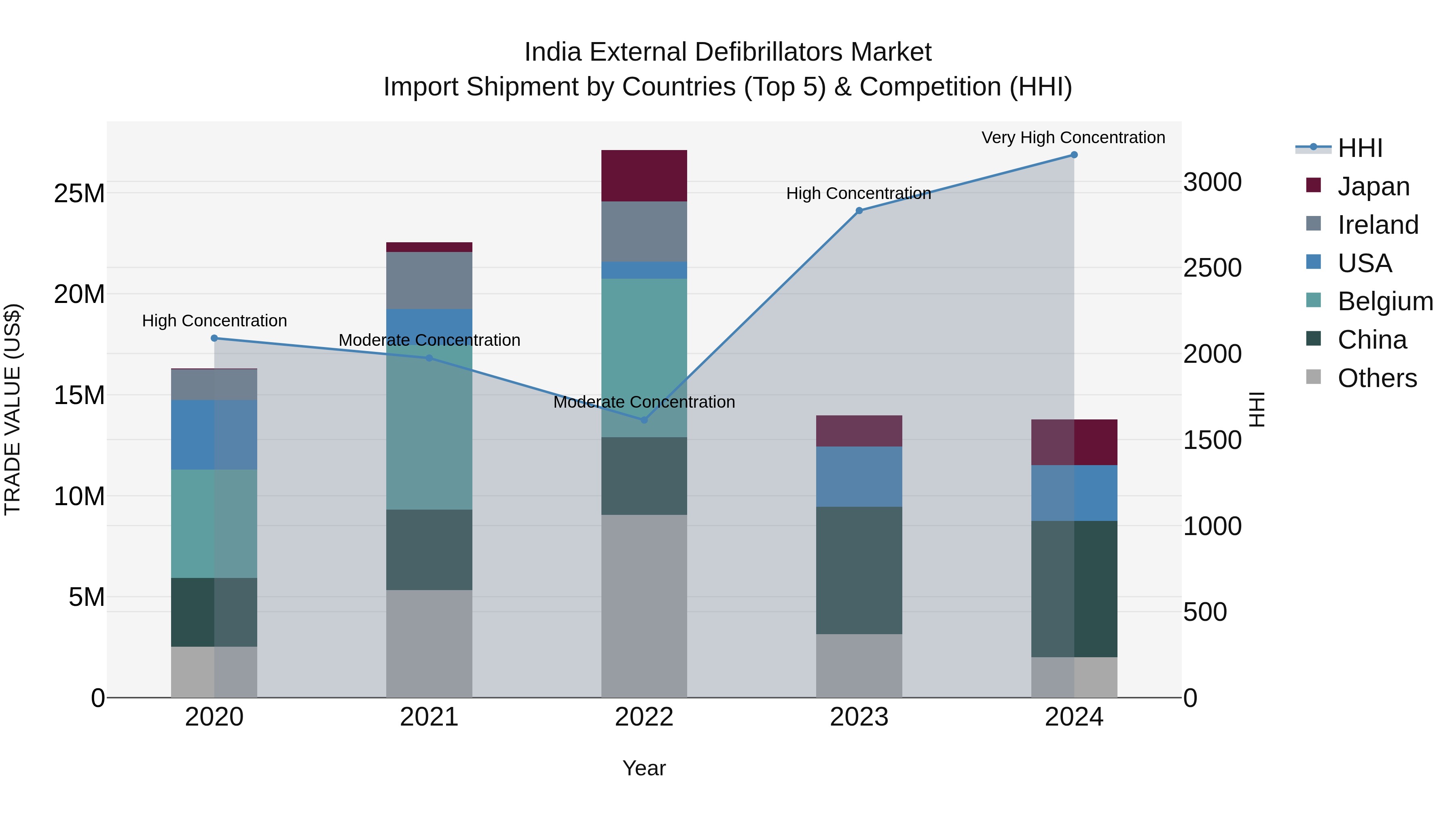Click the subtitle 'Import Shipment by Countries'
The height and width of the screenshot is (819, 1456).
tap(561, 87)
